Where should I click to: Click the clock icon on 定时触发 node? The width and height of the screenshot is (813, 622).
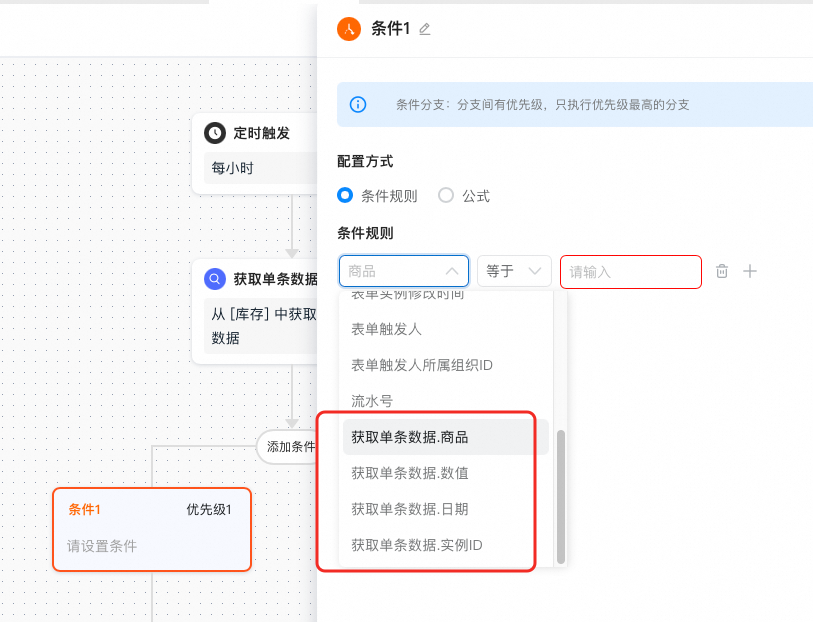tap(215, 133)
